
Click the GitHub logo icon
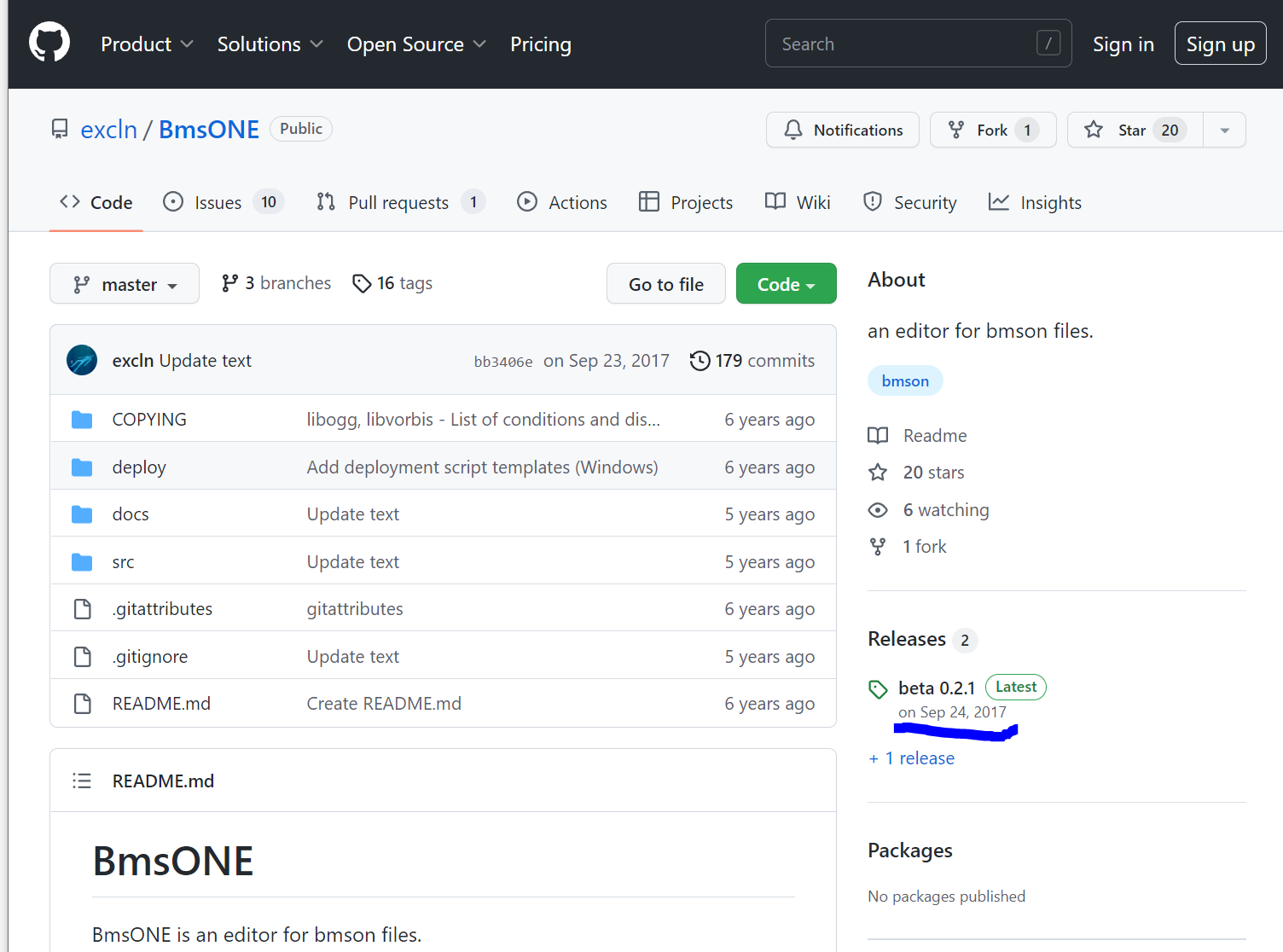(x=49, y=44)
